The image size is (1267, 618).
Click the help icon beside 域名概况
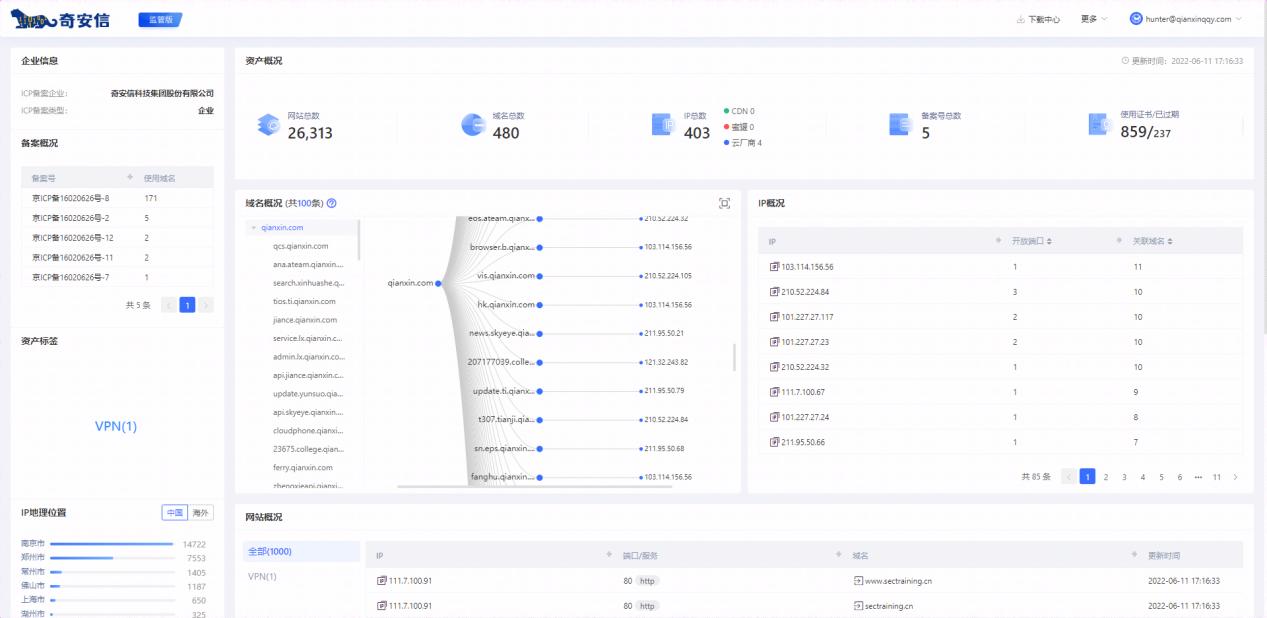point(331,203)
